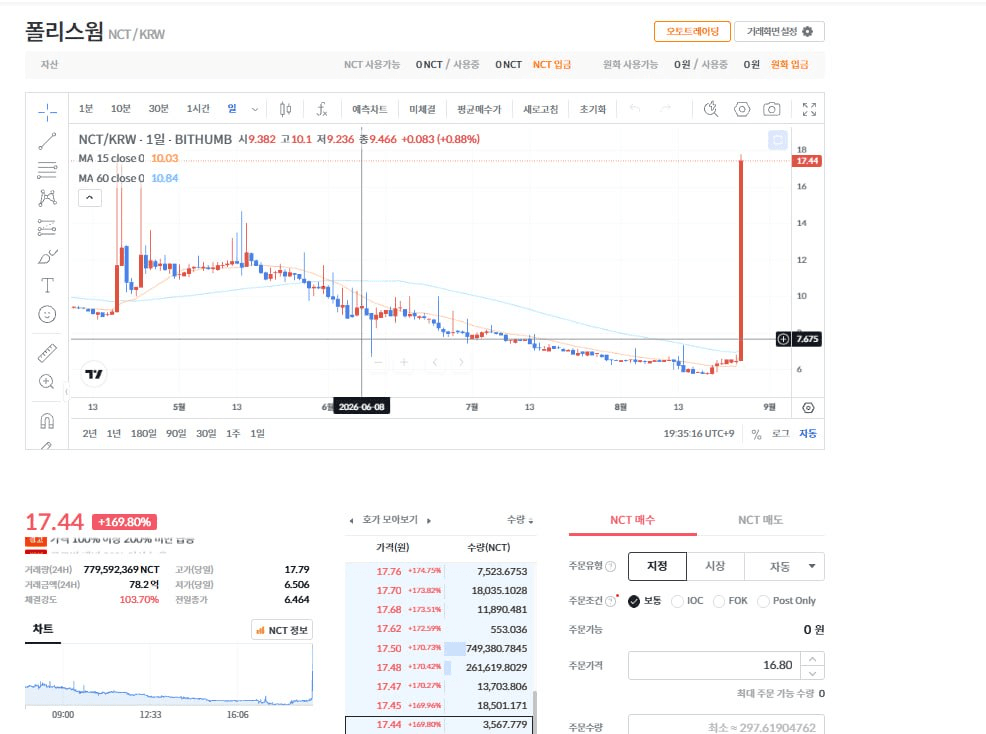Click the 초기화 reset button

pos(592,109)
